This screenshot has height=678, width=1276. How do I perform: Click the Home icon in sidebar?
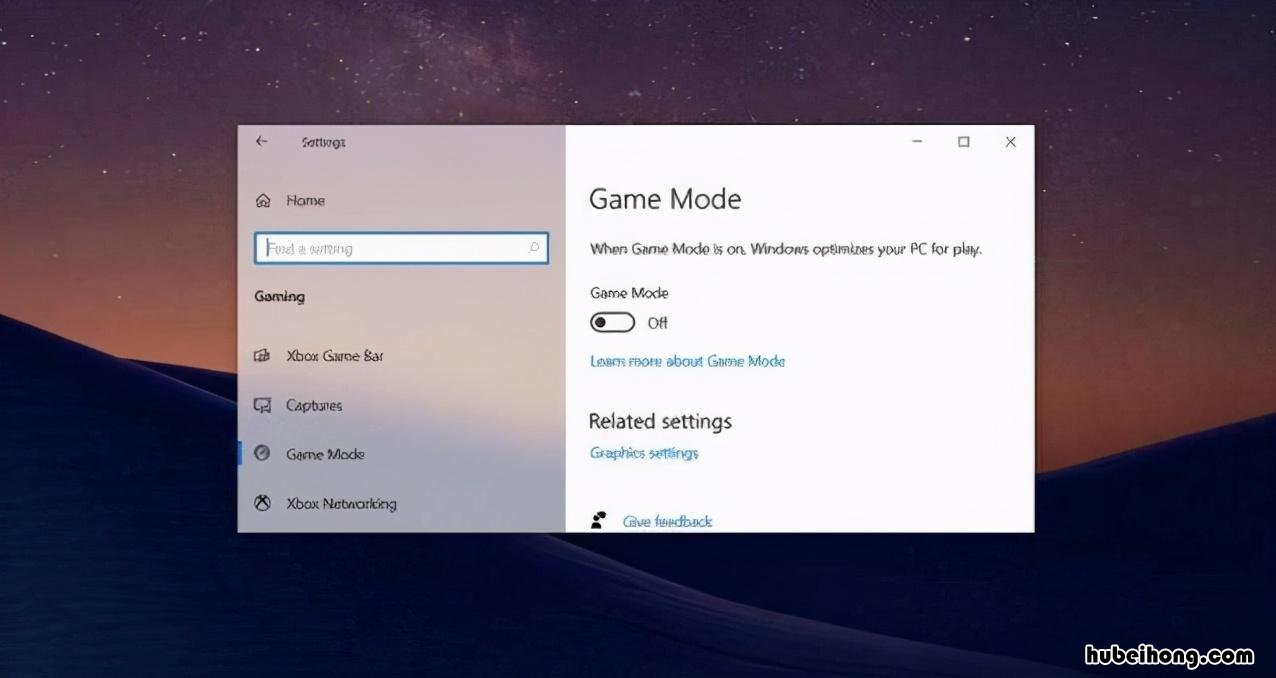(x=263, y=201)
